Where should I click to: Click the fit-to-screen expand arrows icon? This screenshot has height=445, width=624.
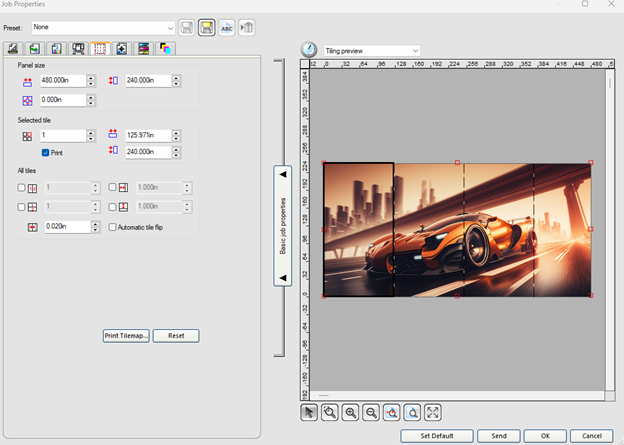point(433,412)
